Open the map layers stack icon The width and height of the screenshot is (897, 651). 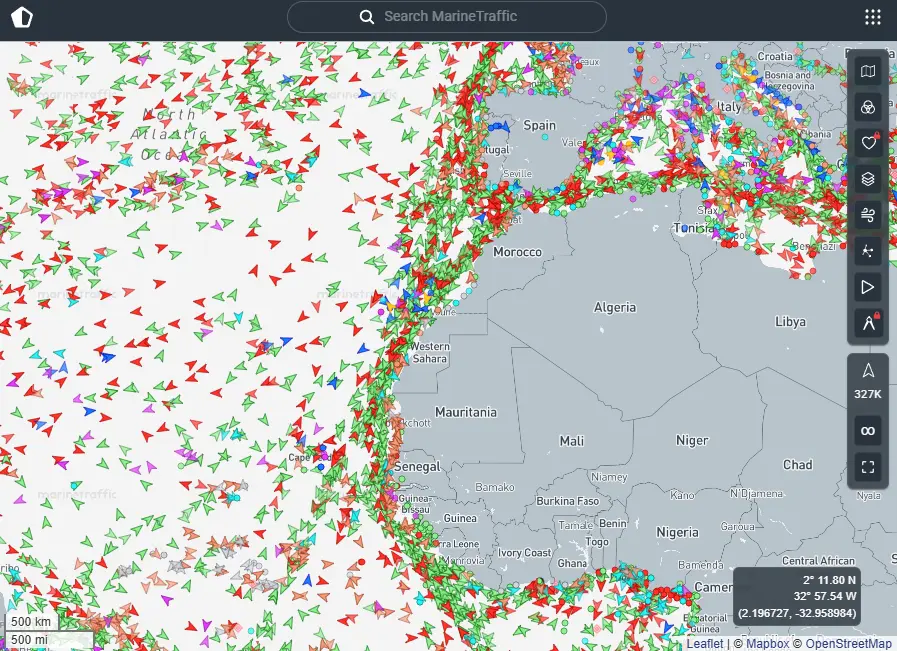point(868,179)
